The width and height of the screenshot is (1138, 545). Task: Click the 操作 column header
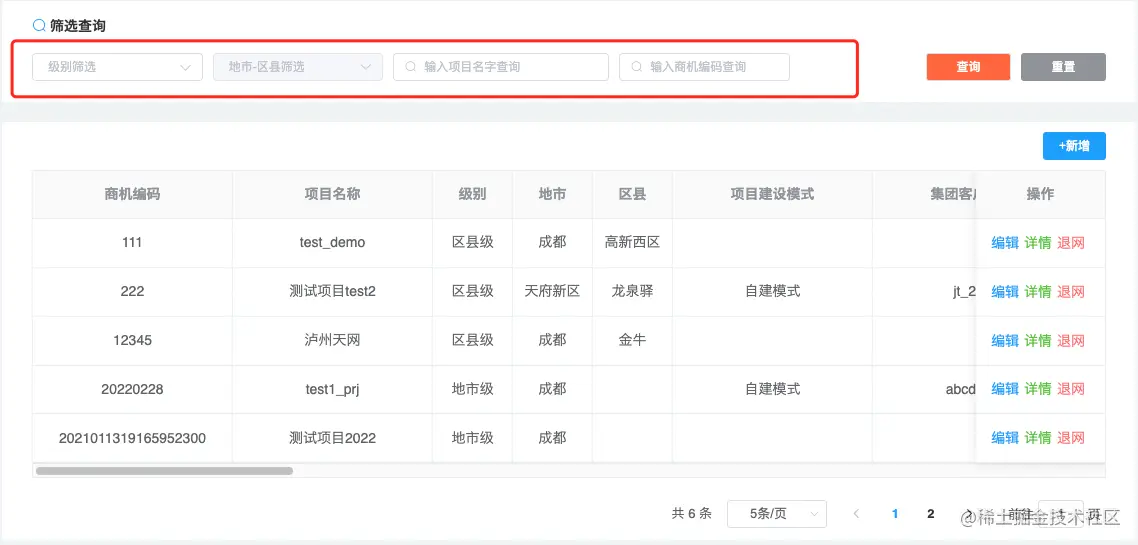1041,194
